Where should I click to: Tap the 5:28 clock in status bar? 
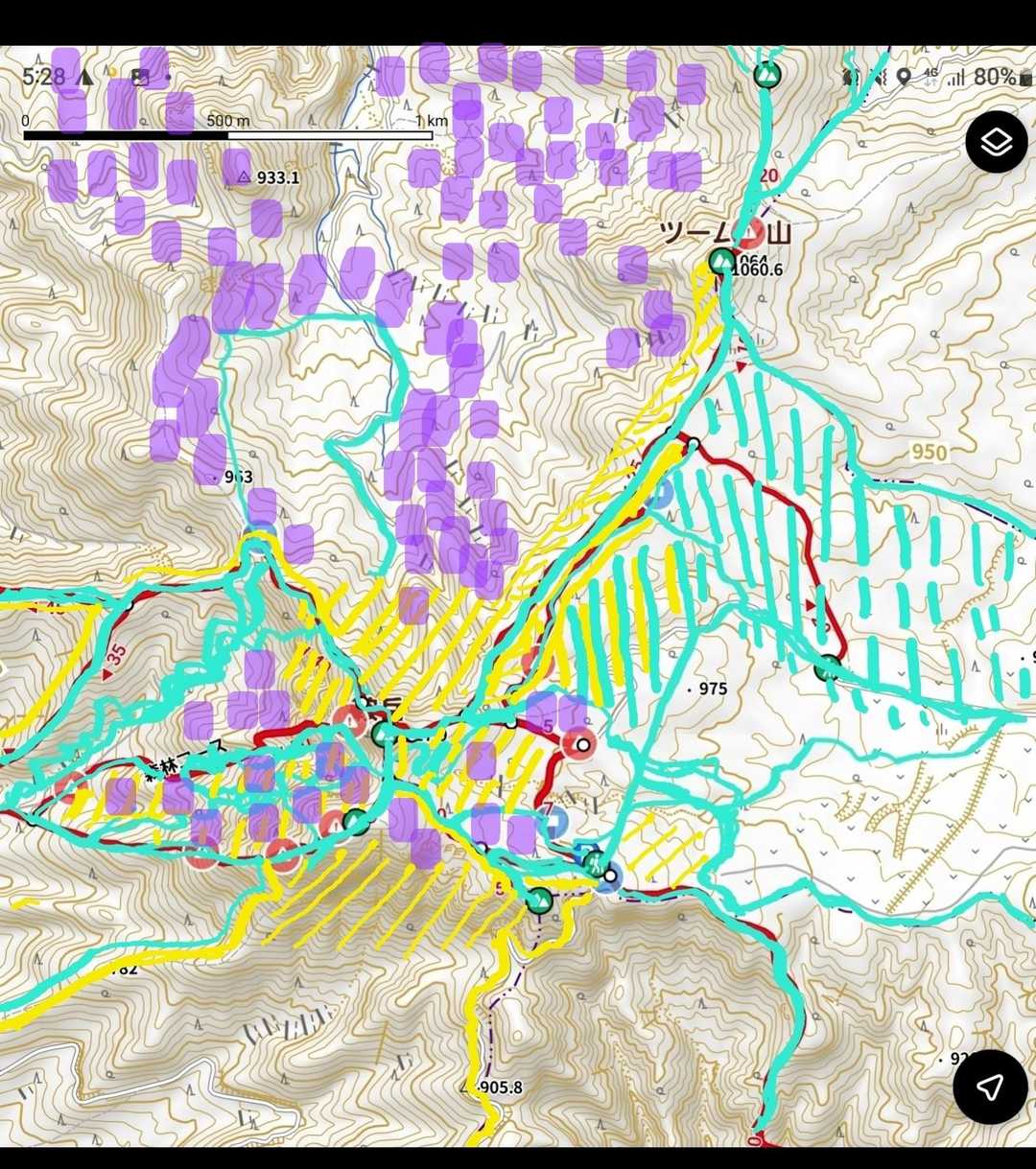click(44, 77)
